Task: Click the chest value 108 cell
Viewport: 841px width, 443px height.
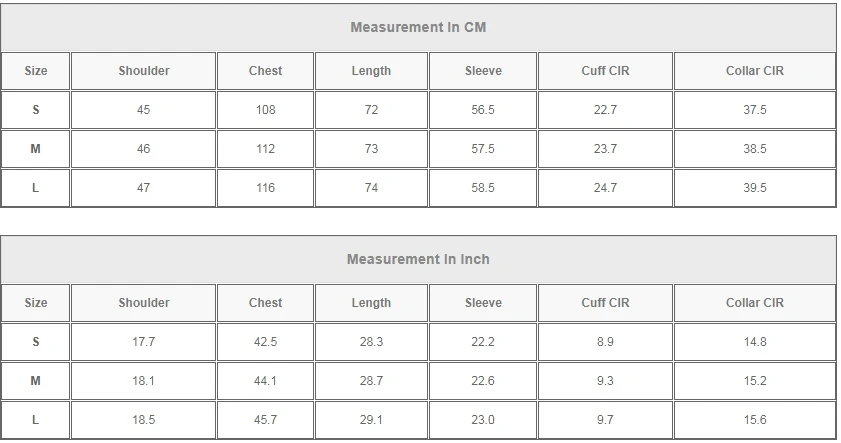Action: (x=265, y=110)
